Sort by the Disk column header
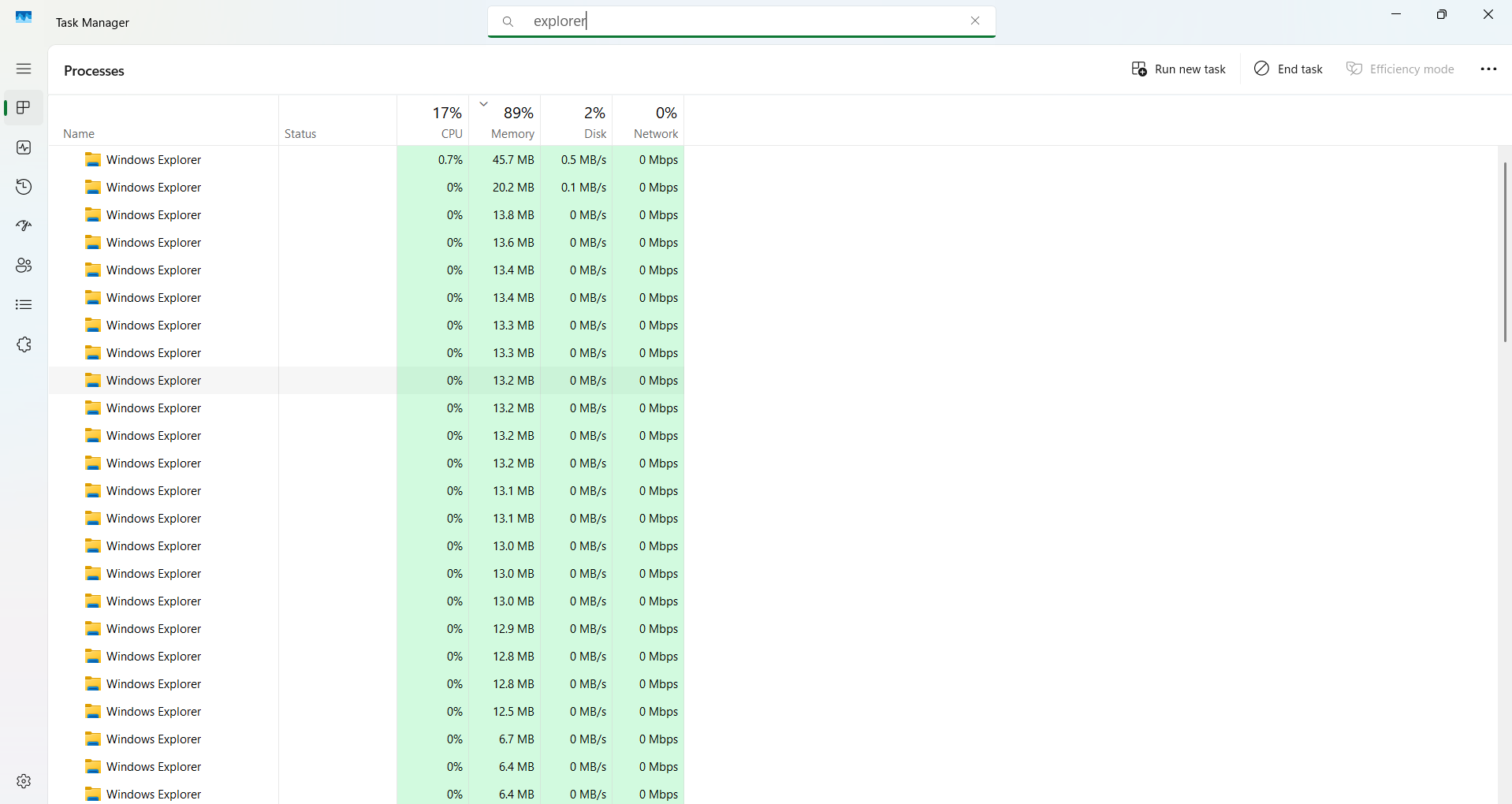This screenshot has width=1512, height=804. pyautogui.click(x=576, y=121)
